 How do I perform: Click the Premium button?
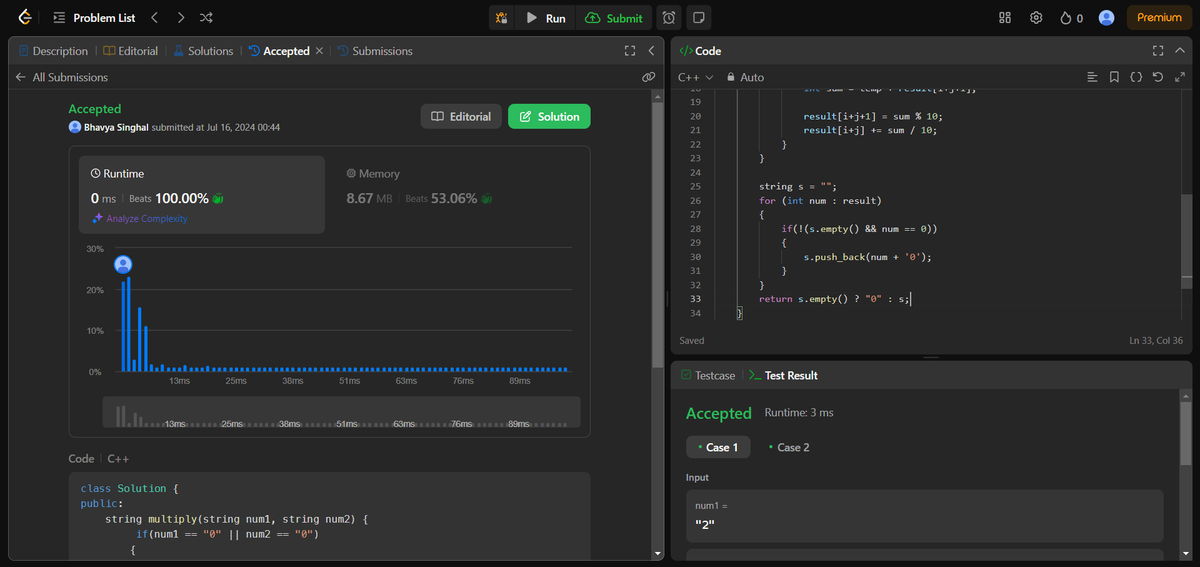coord(1159,18)
